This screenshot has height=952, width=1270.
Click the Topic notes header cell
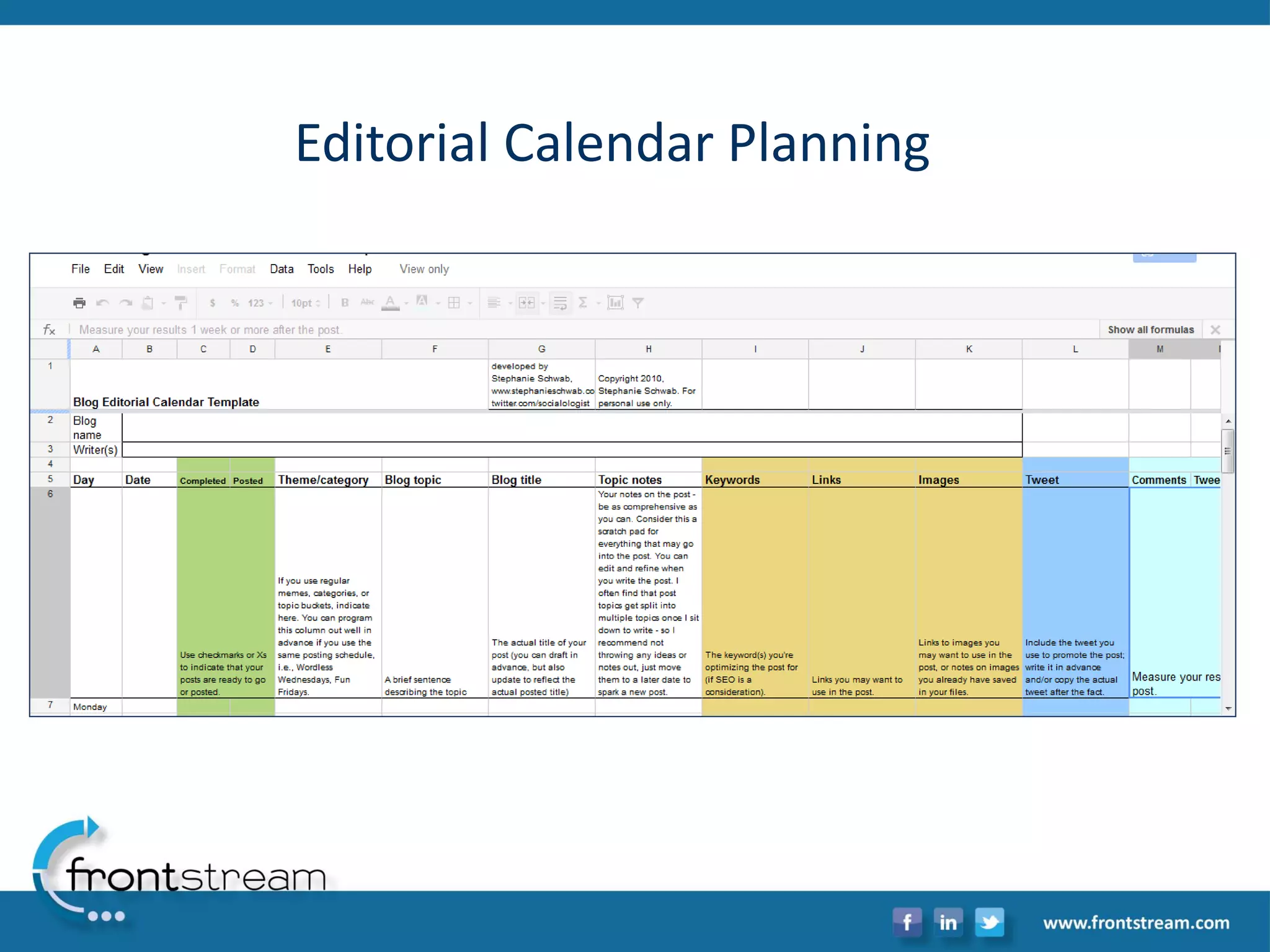tap(648, 480)
